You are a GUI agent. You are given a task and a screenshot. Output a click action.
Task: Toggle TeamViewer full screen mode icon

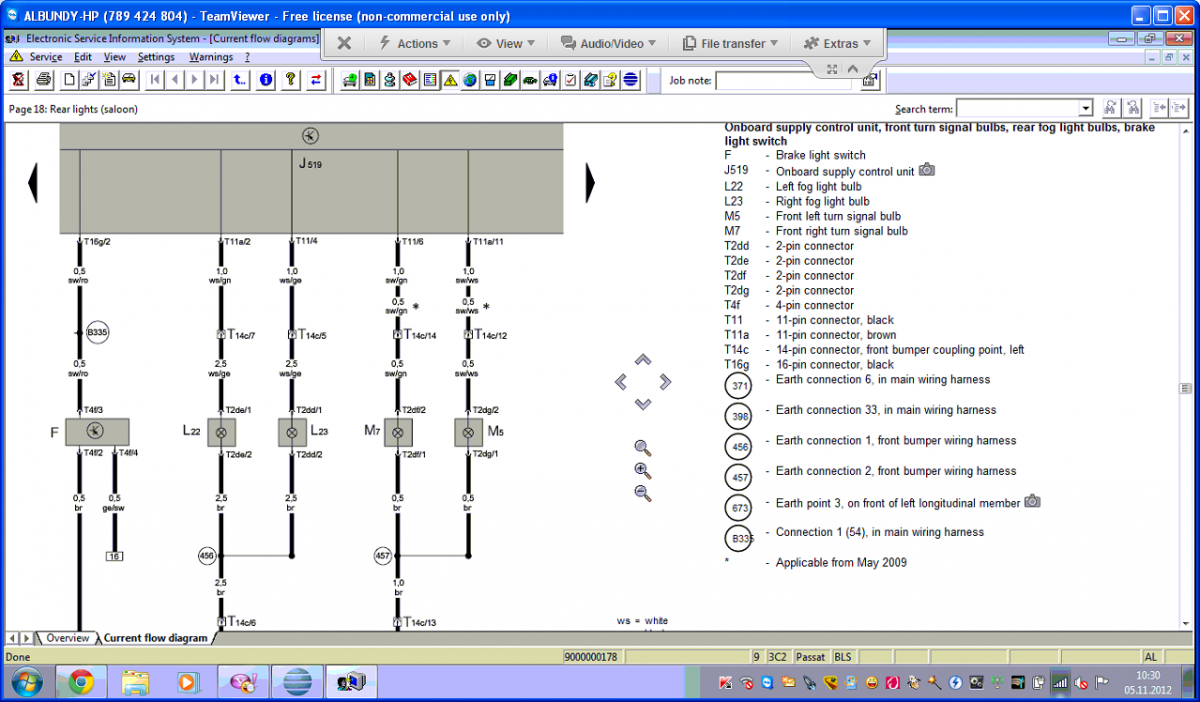[x=831, y=68]
